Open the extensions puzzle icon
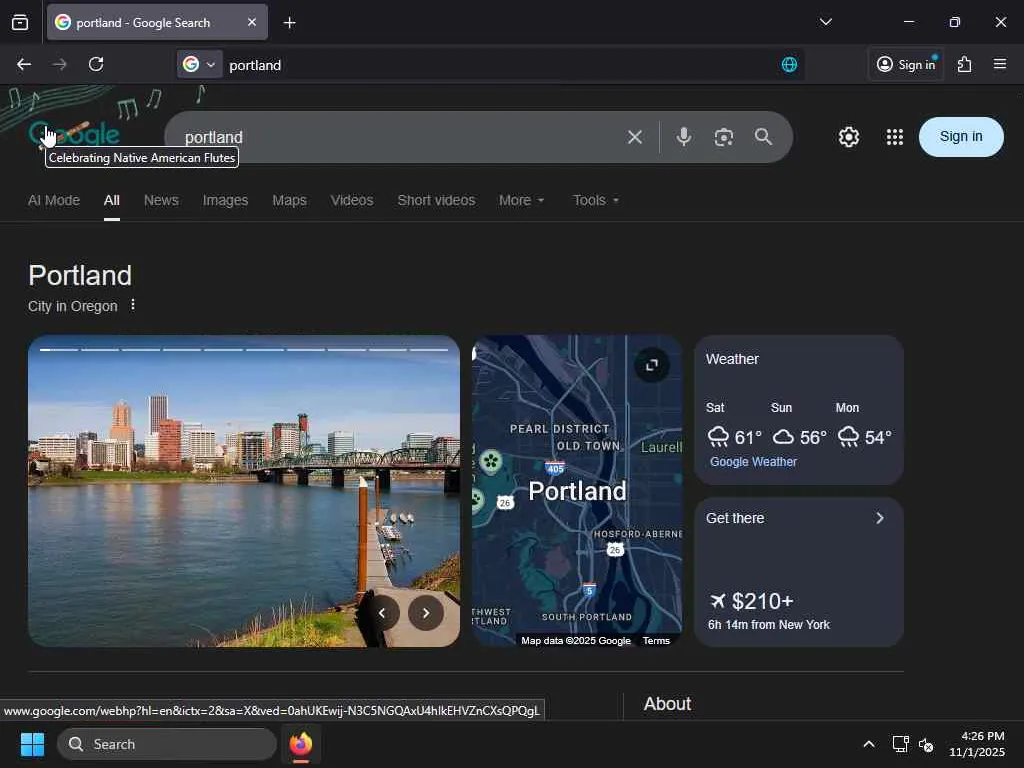 tap(965, 64)
